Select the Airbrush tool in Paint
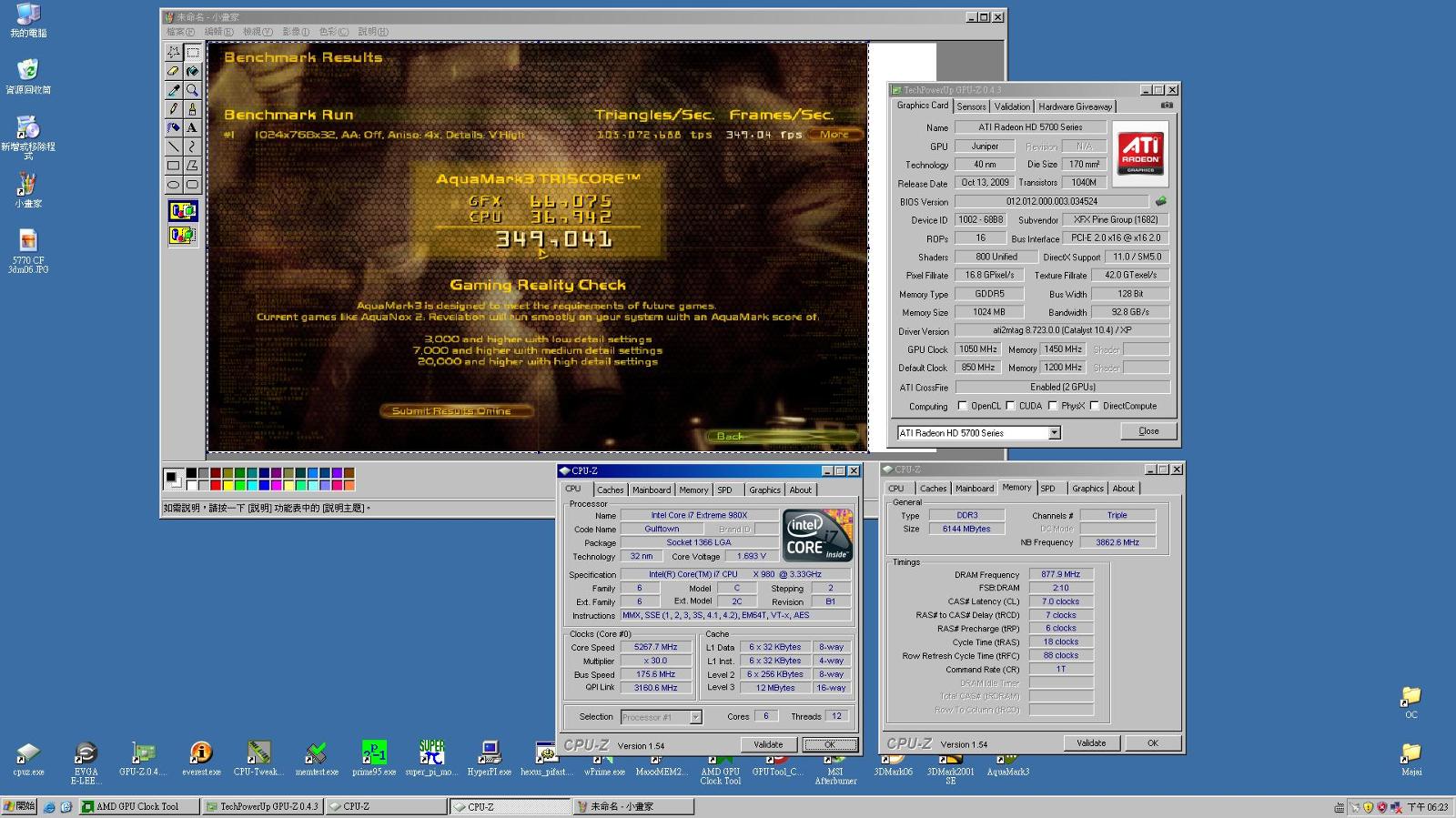The height and width of the screenshot is (818, 1456). [173, 128]
